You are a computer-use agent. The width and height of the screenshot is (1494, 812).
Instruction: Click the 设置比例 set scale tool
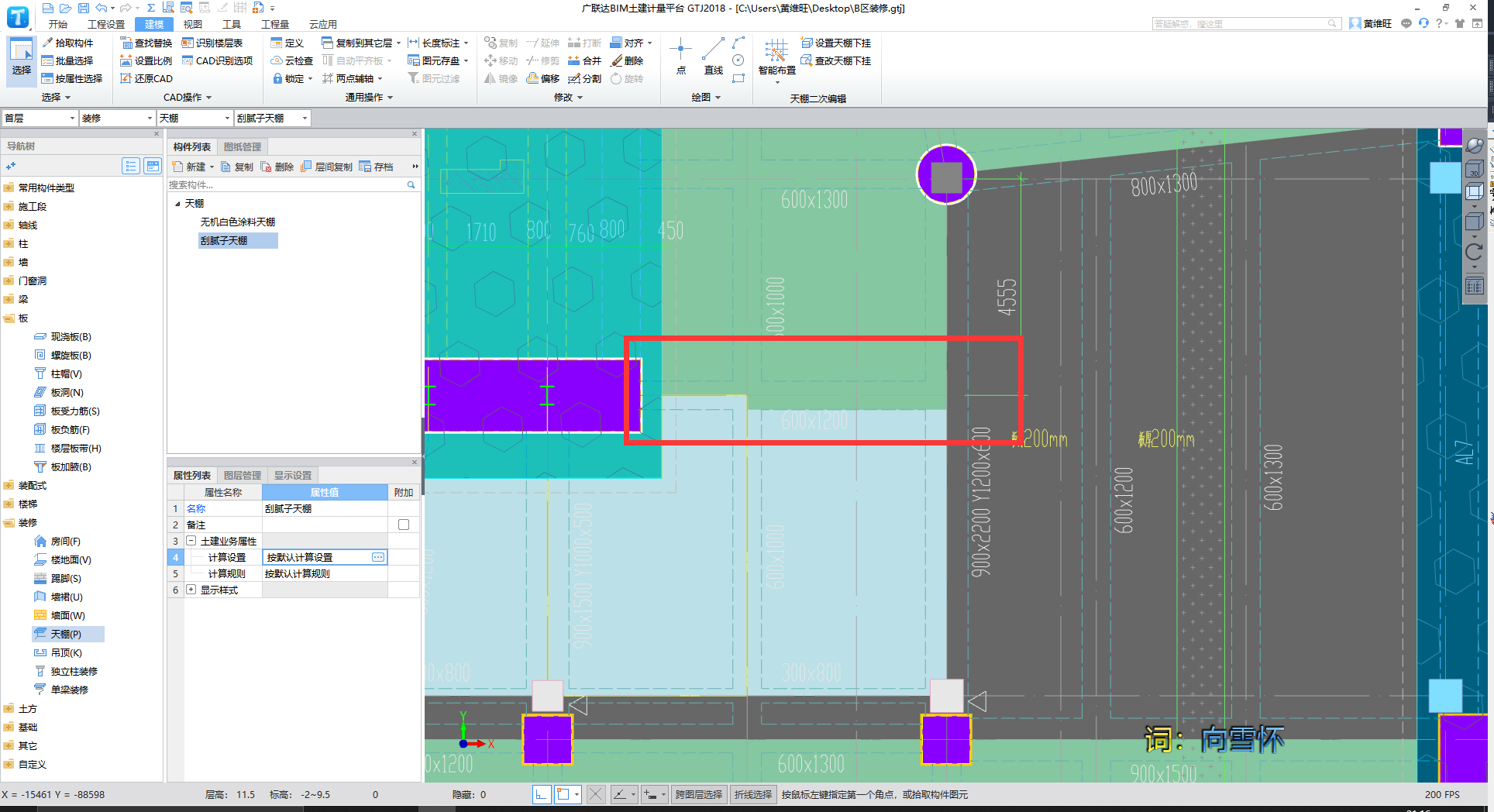point(146,60)
